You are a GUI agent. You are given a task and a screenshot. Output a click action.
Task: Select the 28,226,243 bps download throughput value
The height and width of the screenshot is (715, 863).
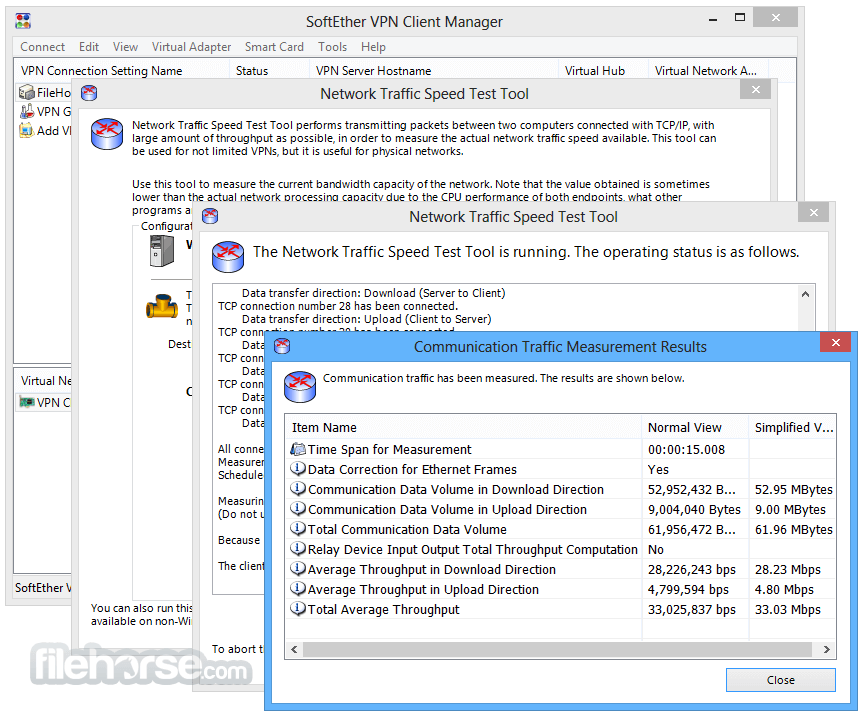pos(692,569)
